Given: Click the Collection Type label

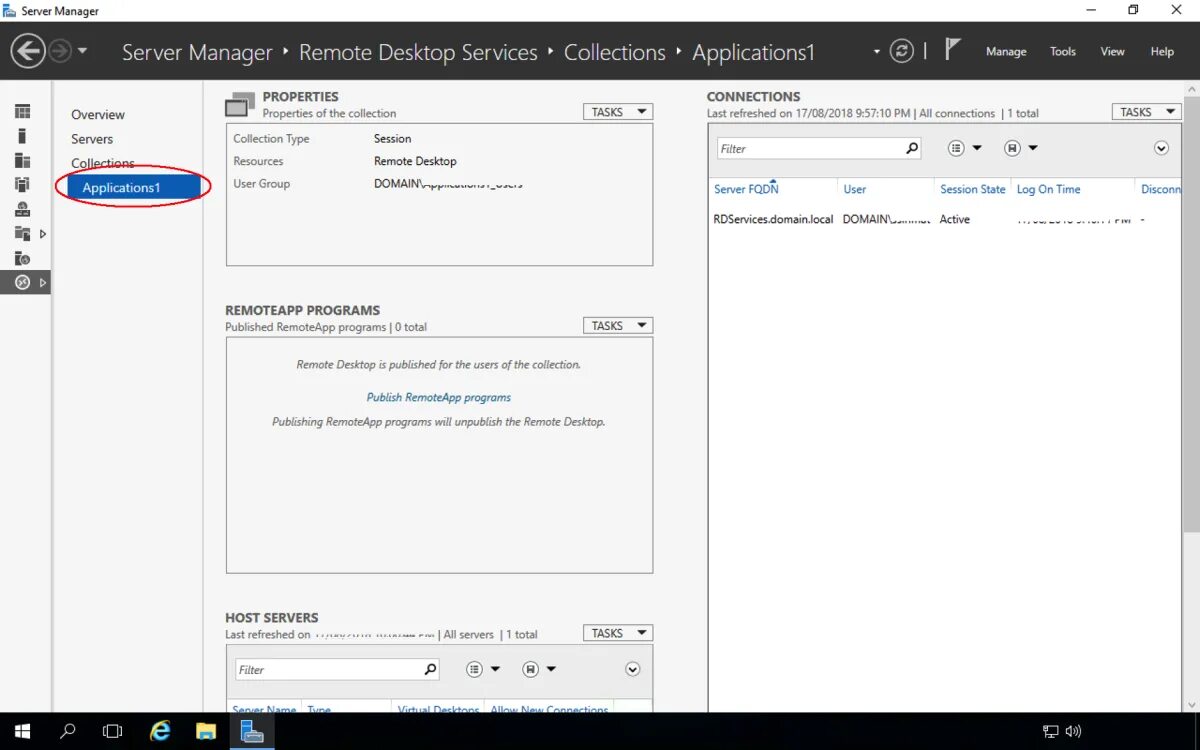Looking at the screenshot, I should coord(271,139).
